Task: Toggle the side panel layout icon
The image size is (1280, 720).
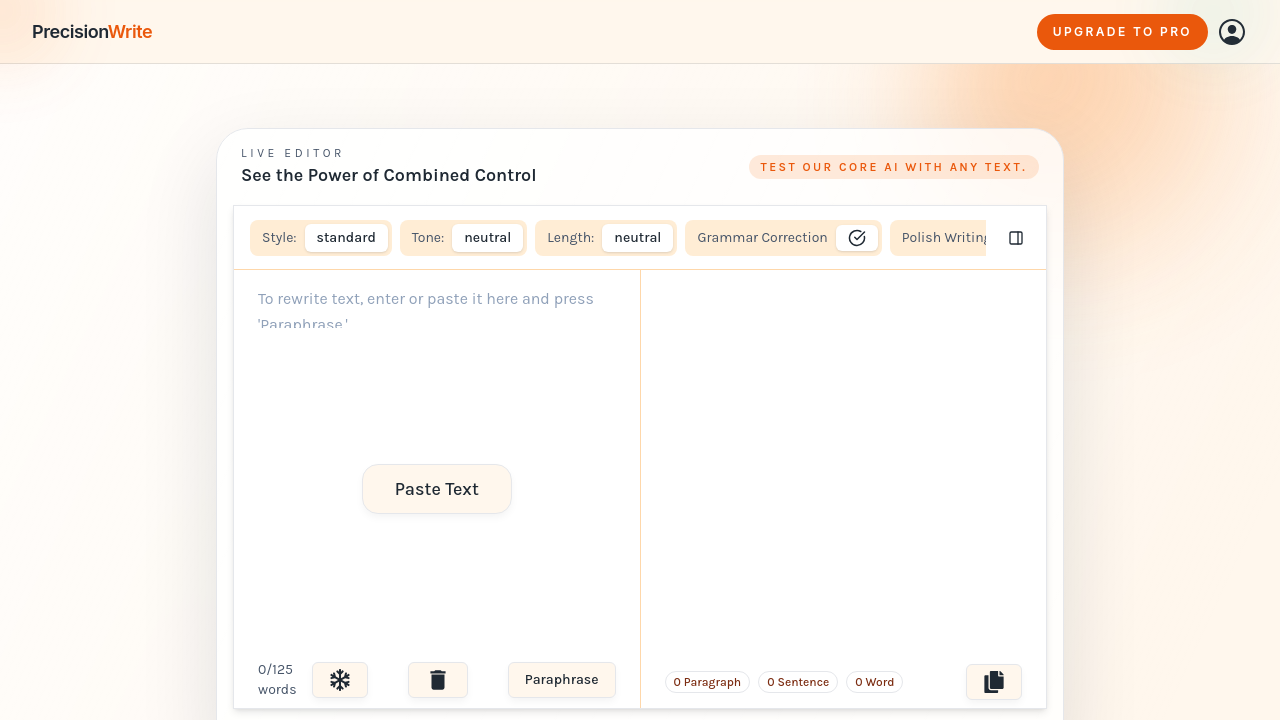Action: pos(1016,238)
